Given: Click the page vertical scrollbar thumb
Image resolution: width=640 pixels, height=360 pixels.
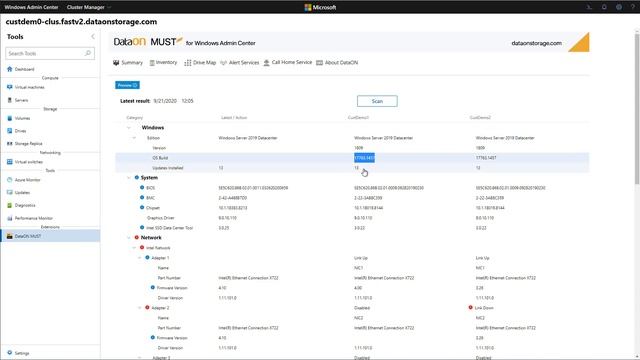Looking at the screenshot, I should click(x=637, y=108).
